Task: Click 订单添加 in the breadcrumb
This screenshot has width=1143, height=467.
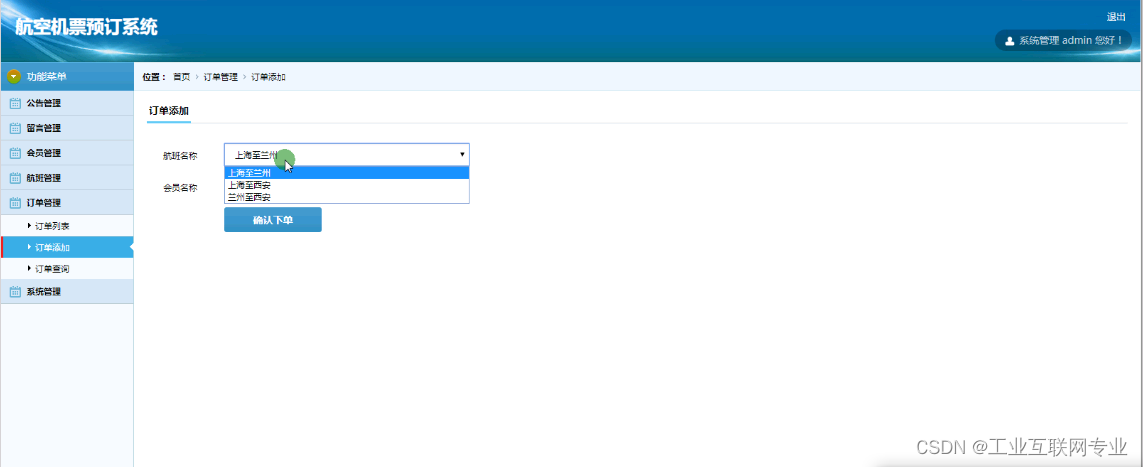Action: click(268, 76)
